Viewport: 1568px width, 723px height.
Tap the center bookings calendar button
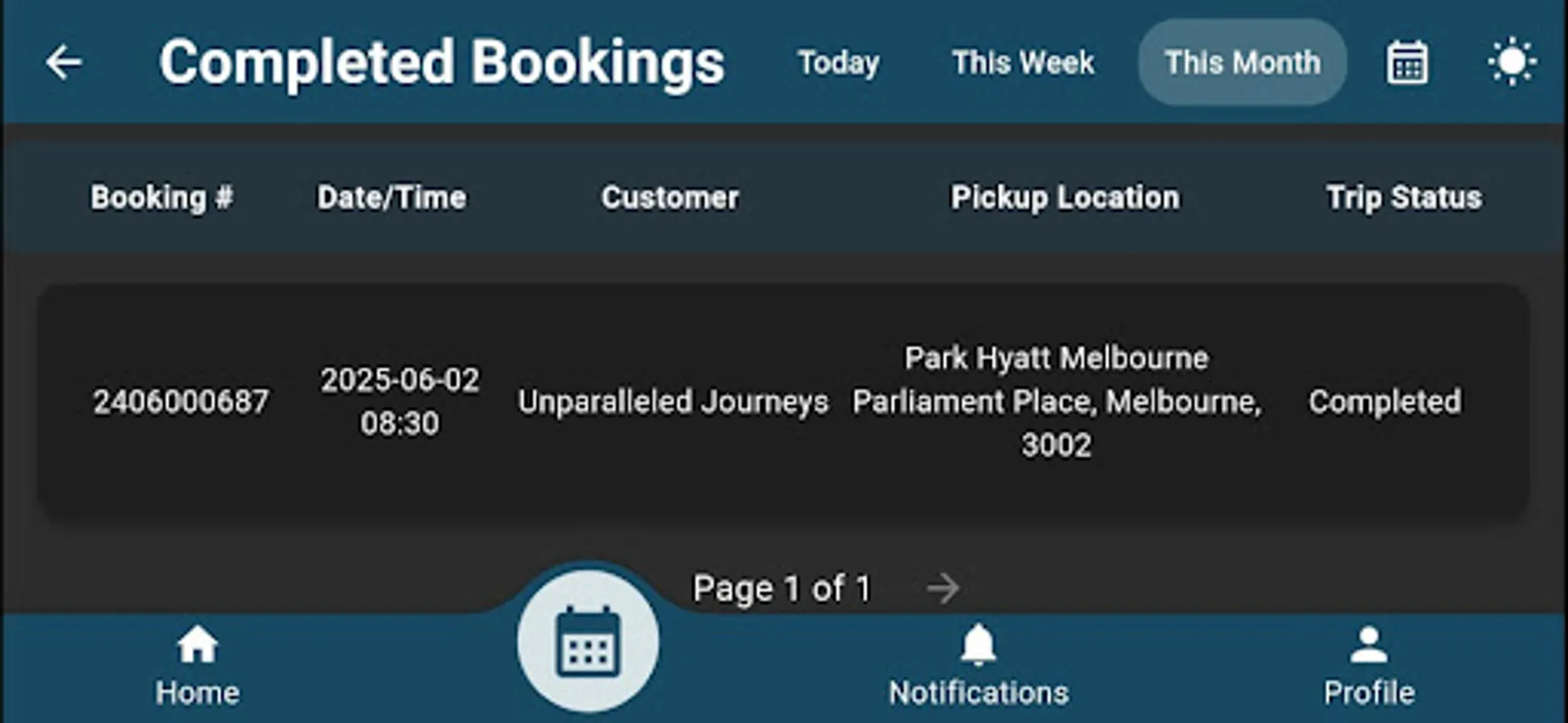[x=588, y=643]
